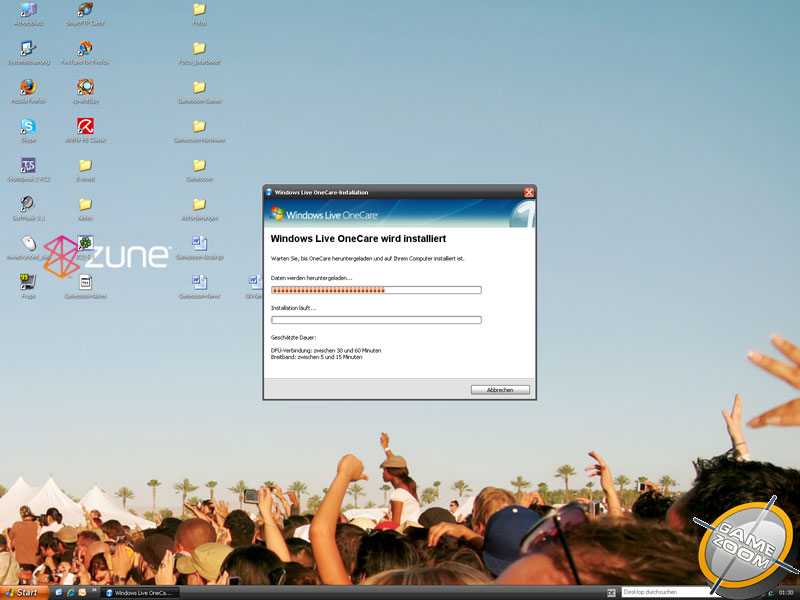Click the Abbrechen button in OneCare installer
This screenshot has height=600, width=800.
500,390
